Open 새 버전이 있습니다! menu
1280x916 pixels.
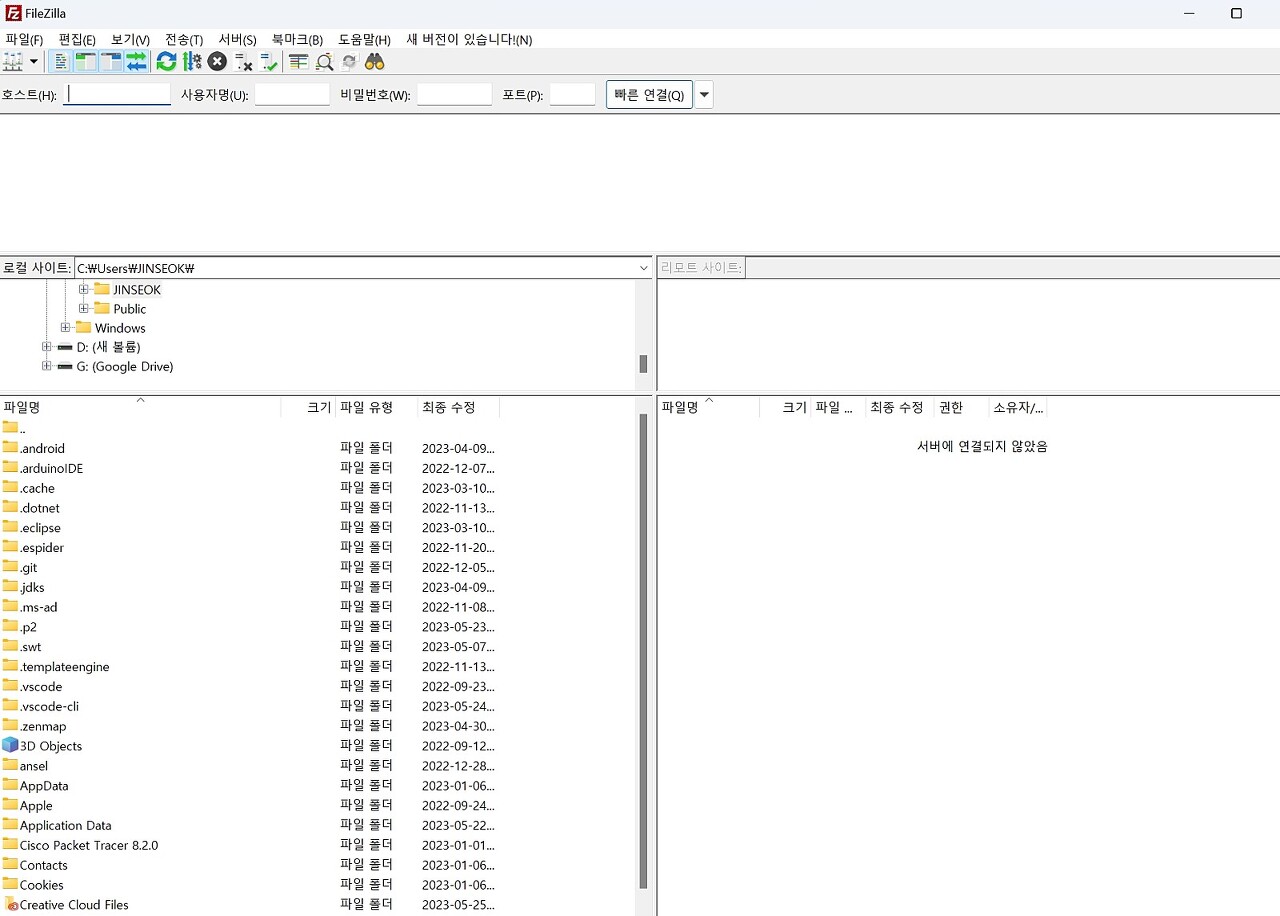pos(469,40)
